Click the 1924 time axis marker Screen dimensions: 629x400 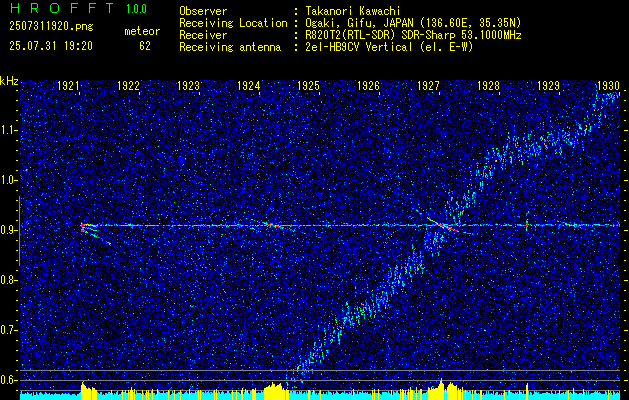(248, 85)
